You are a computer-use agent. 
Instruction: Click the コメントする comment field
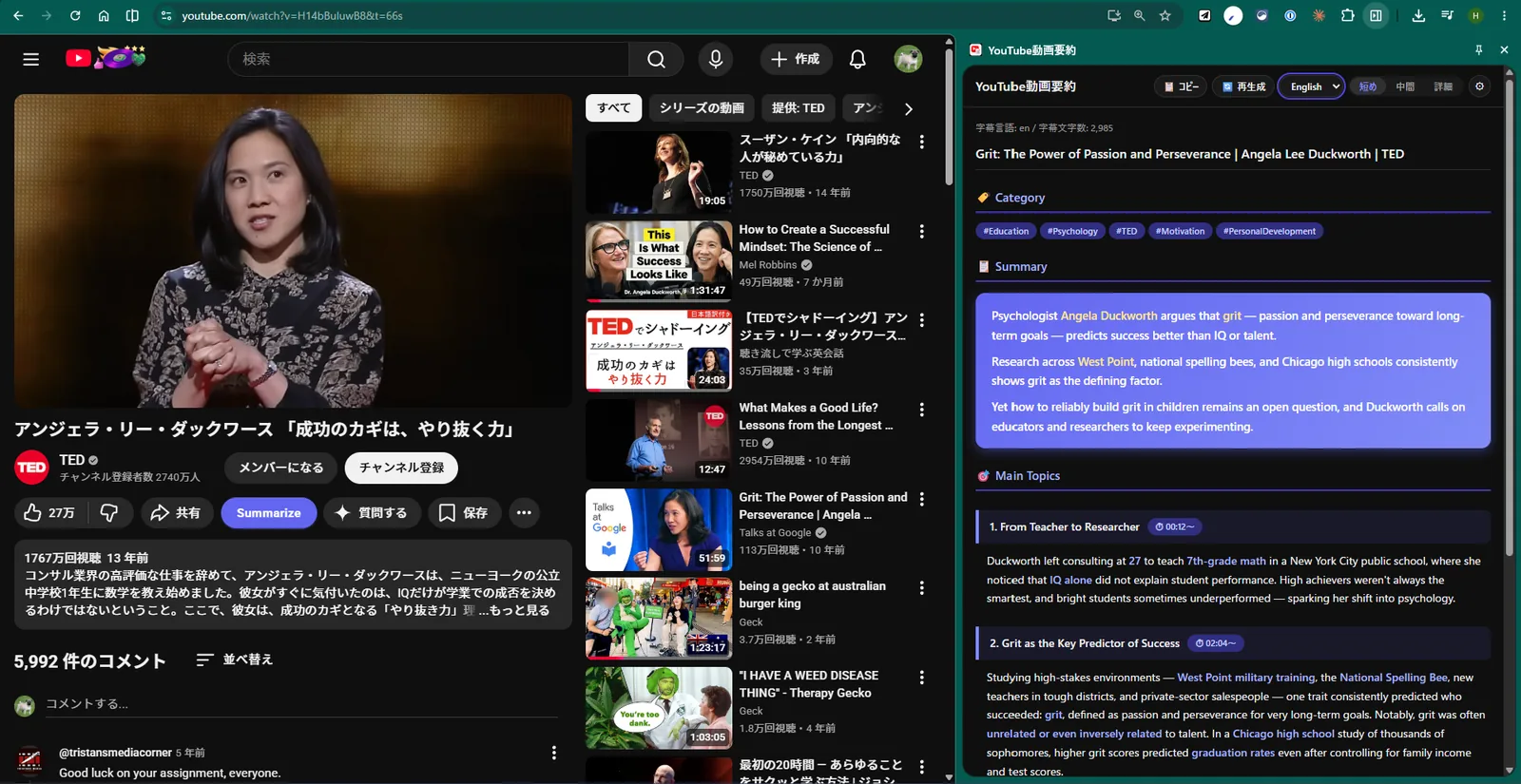tap(300, 704)
